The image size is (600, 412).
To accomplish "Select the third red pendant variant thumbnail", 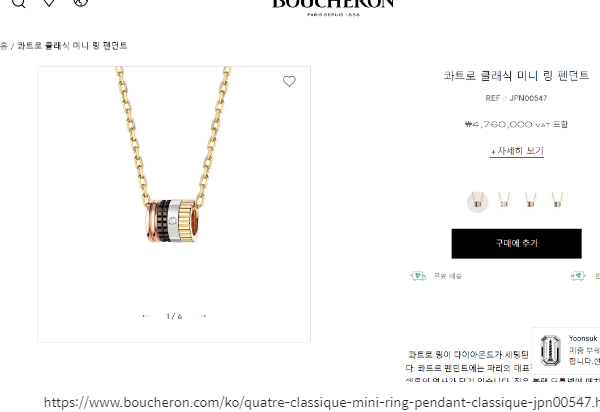I will tap(530, 200).
